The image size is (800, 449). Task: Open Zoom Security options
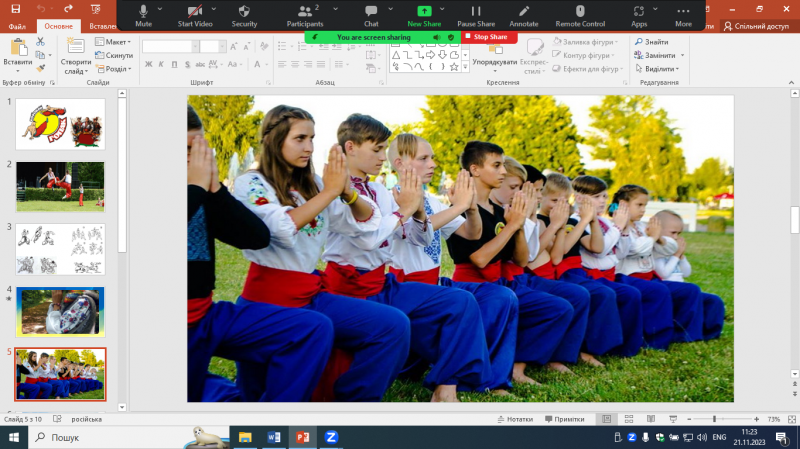pyautogui.click(x=244, y=16)
